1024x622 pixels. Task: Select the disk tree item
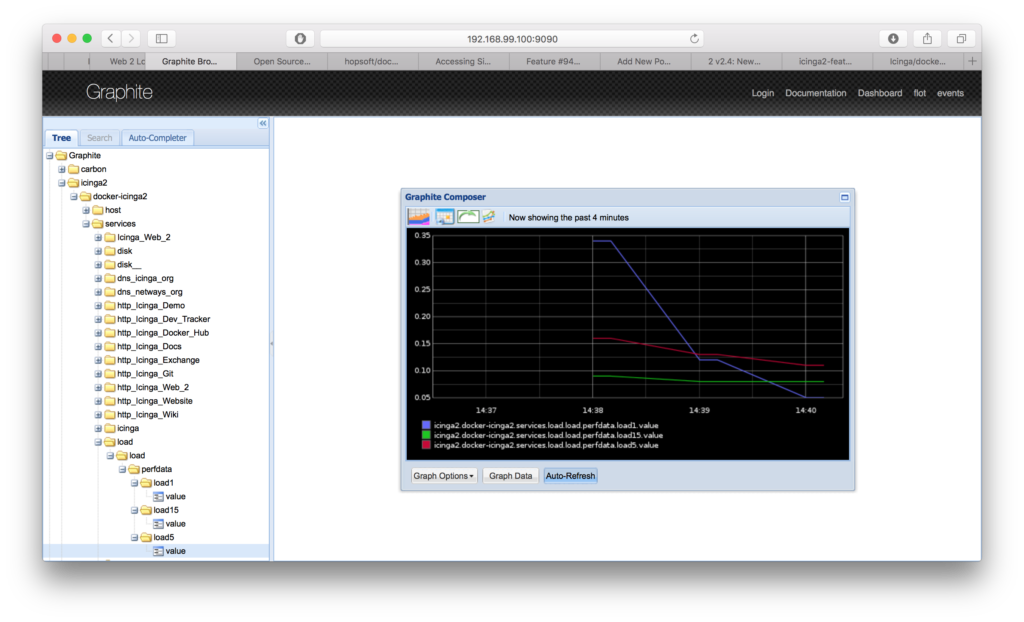(x=125, y=252)
